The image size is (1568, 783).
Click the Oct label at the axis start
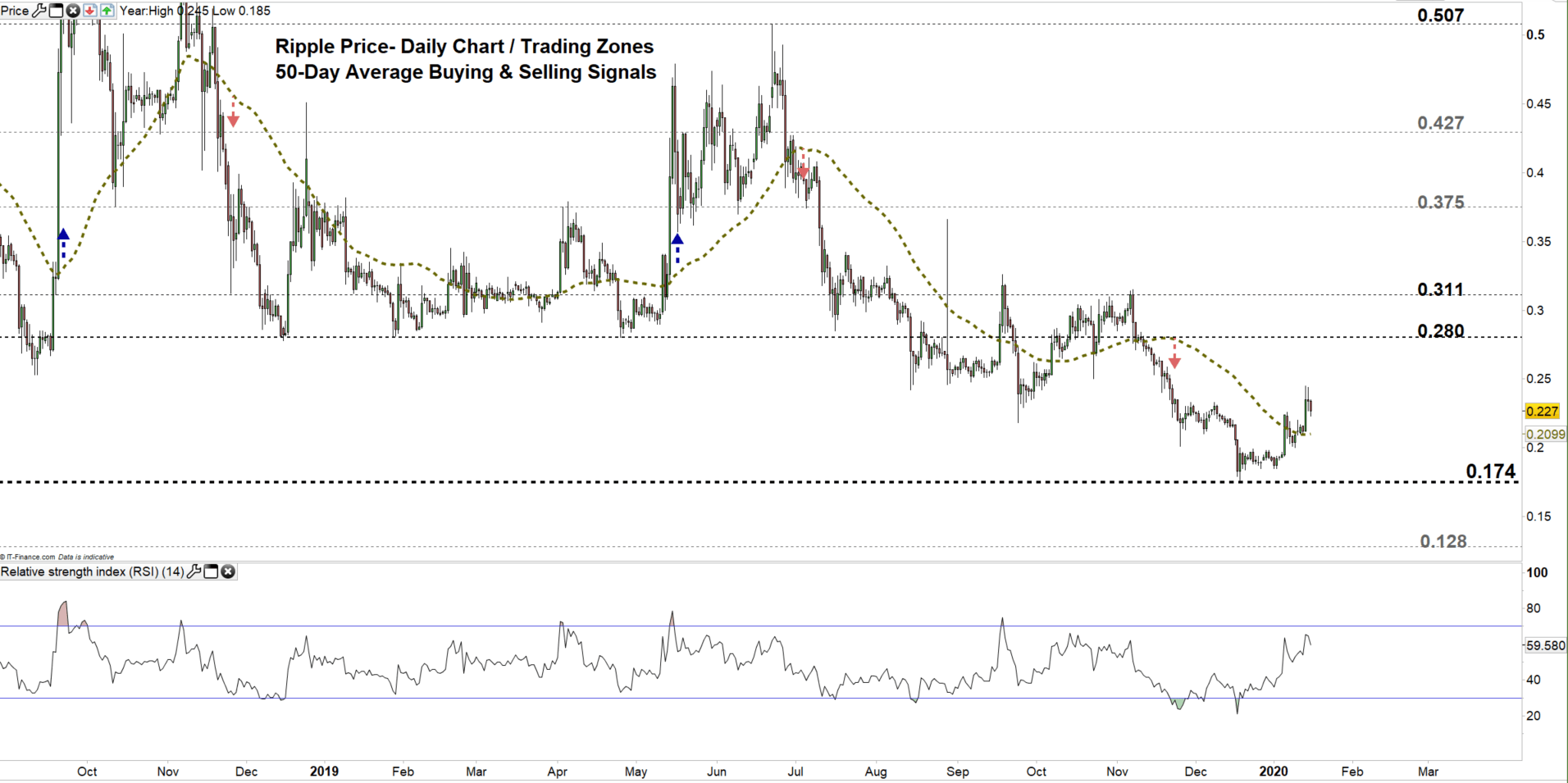[87, 772]
